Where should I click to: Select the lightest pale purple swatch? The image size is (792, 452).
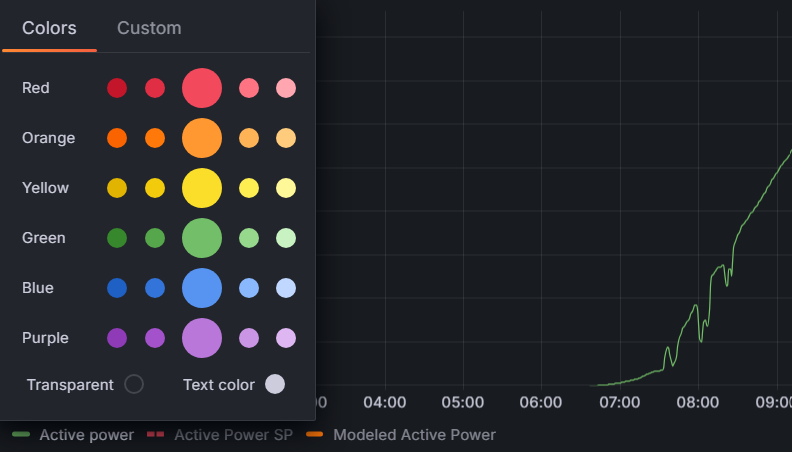(x=286, y=338)
